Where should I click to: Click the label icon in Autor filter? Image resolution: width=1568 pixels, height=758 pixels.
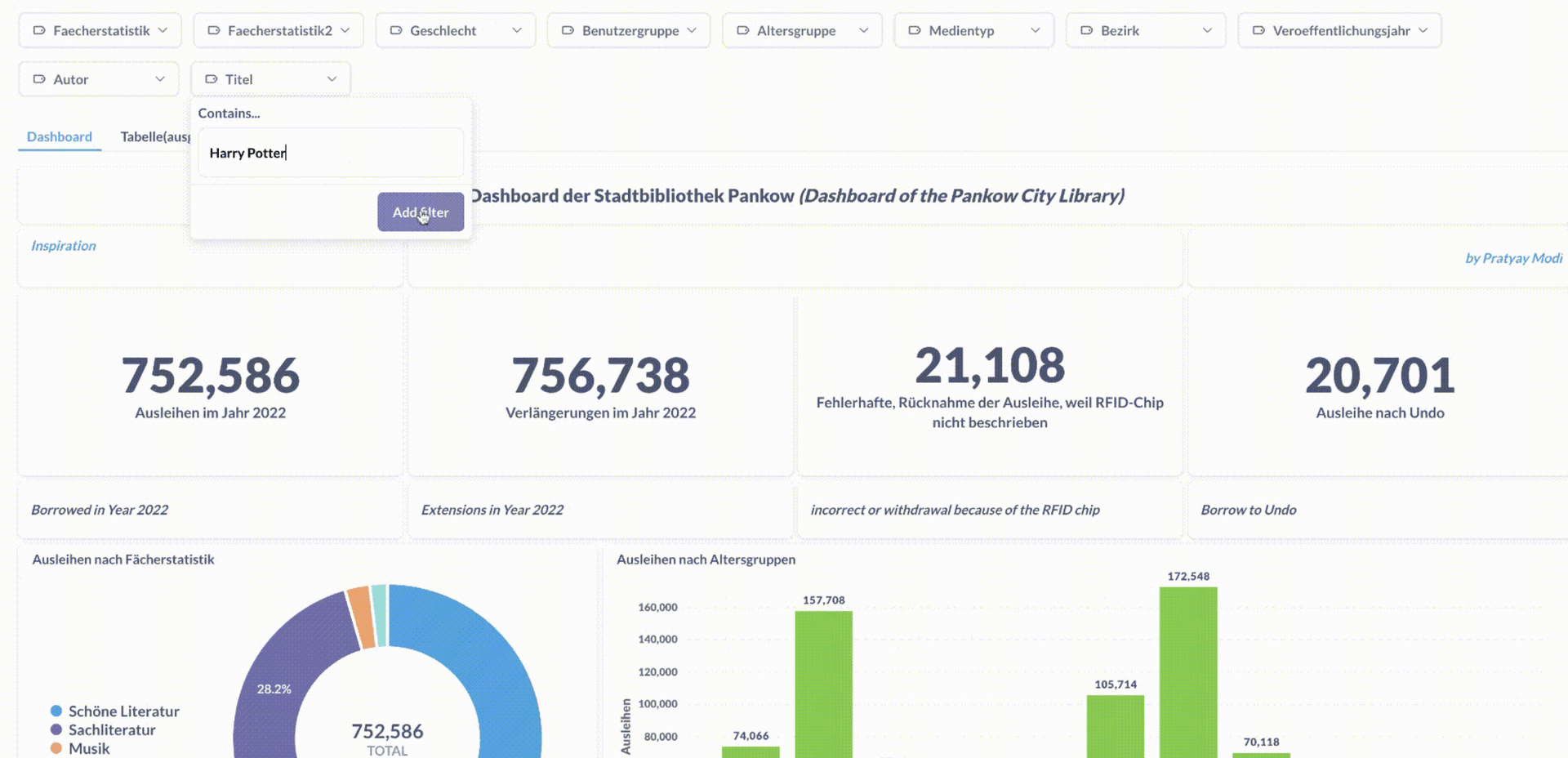click(38, 79)
